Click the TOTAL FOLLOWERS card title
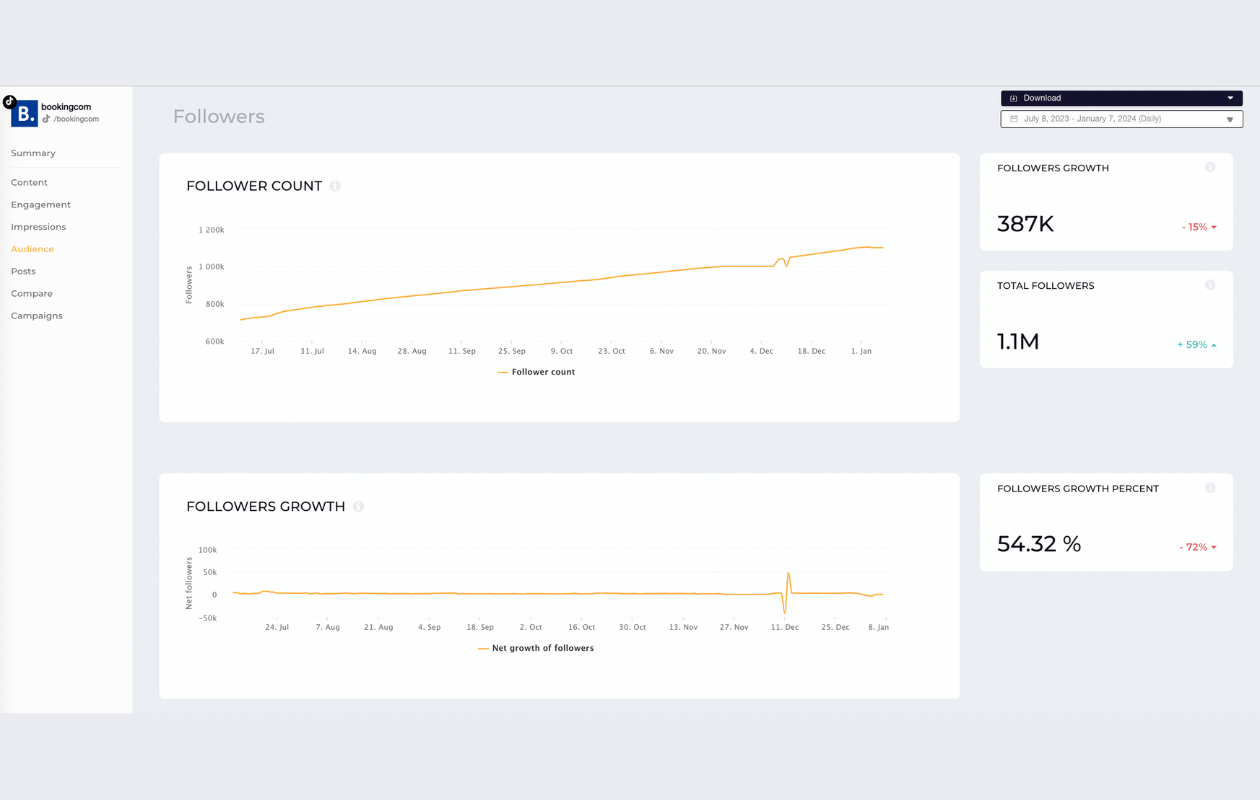The image size is (1260, 800). pos(1045,286)
